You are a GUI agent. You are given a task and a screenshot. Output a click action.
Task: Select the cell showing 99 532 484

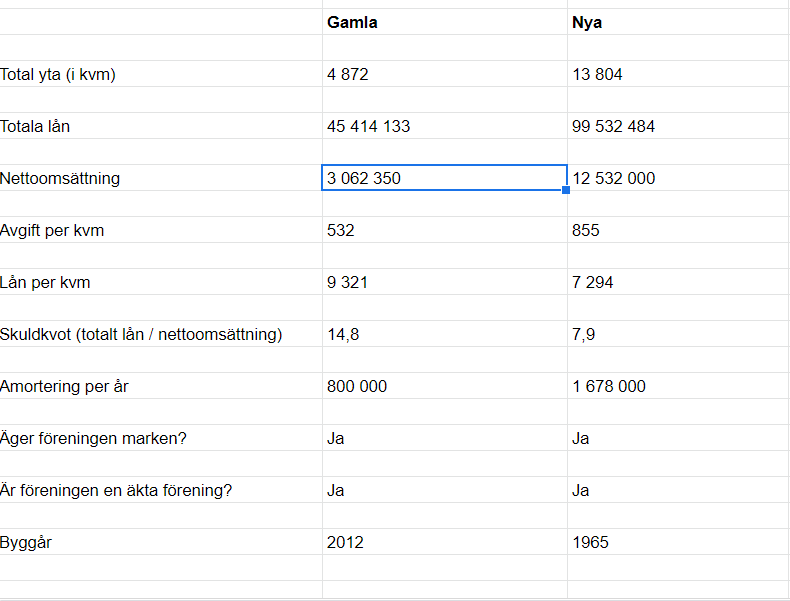[678, 126]
